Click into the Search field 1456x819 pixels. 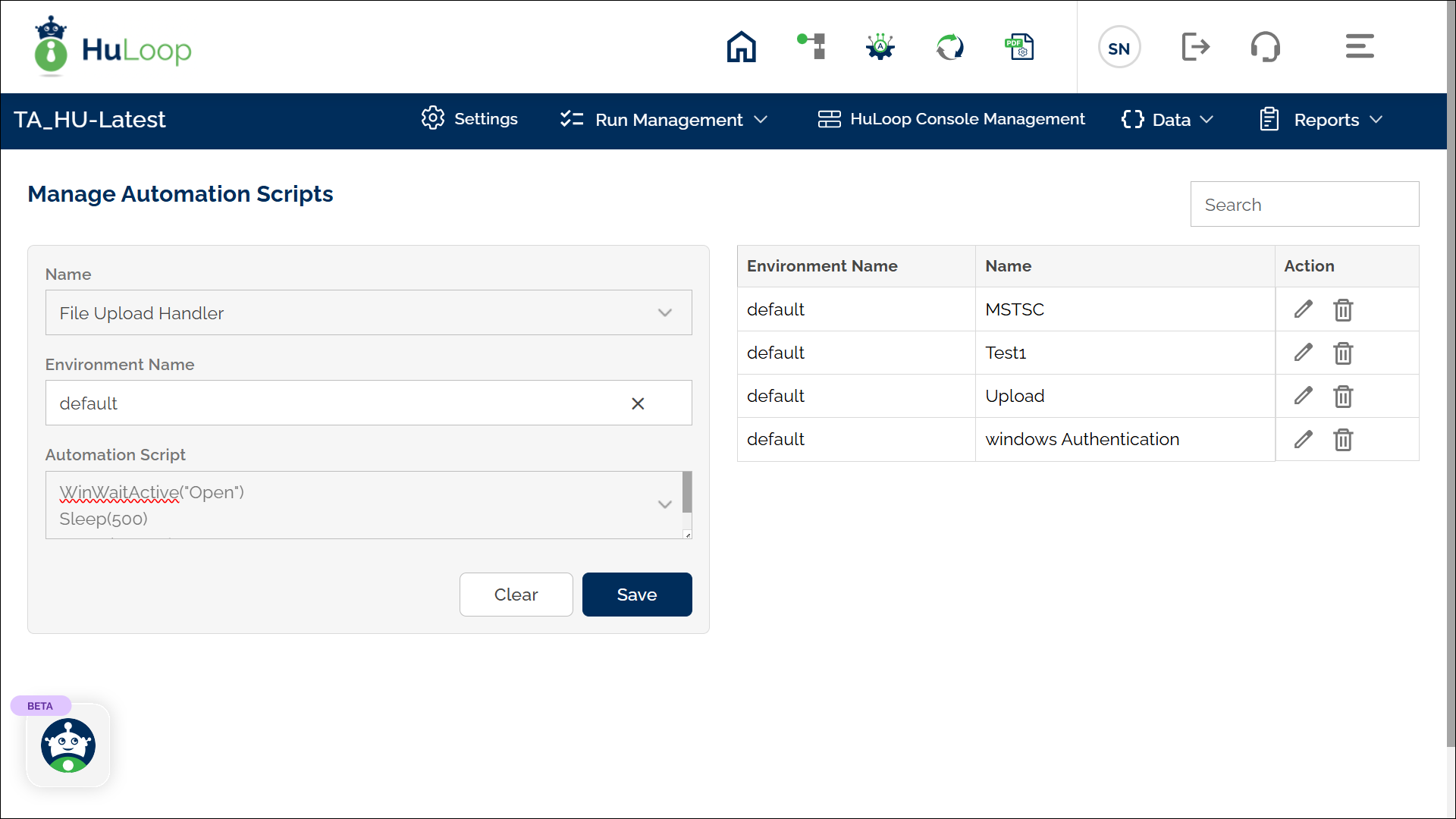pos(1304,205)
